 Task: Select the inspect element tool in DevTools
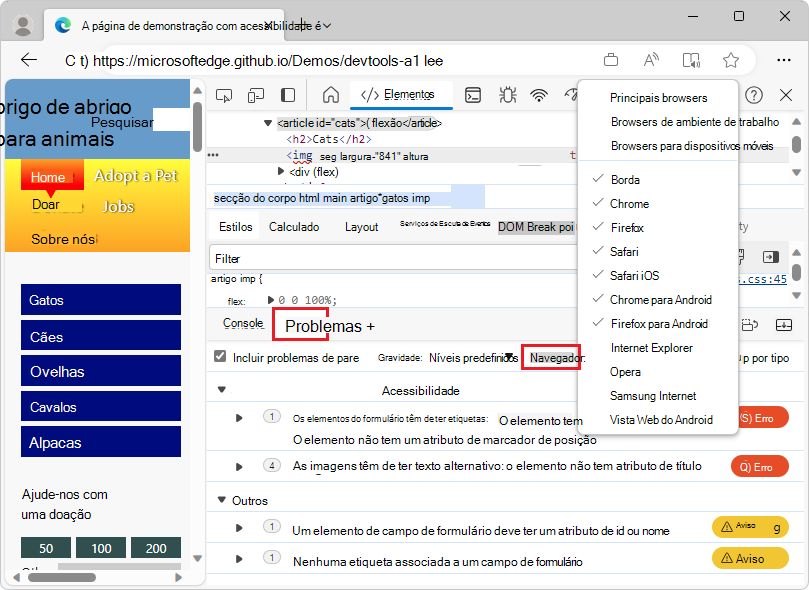click(226, 96)
